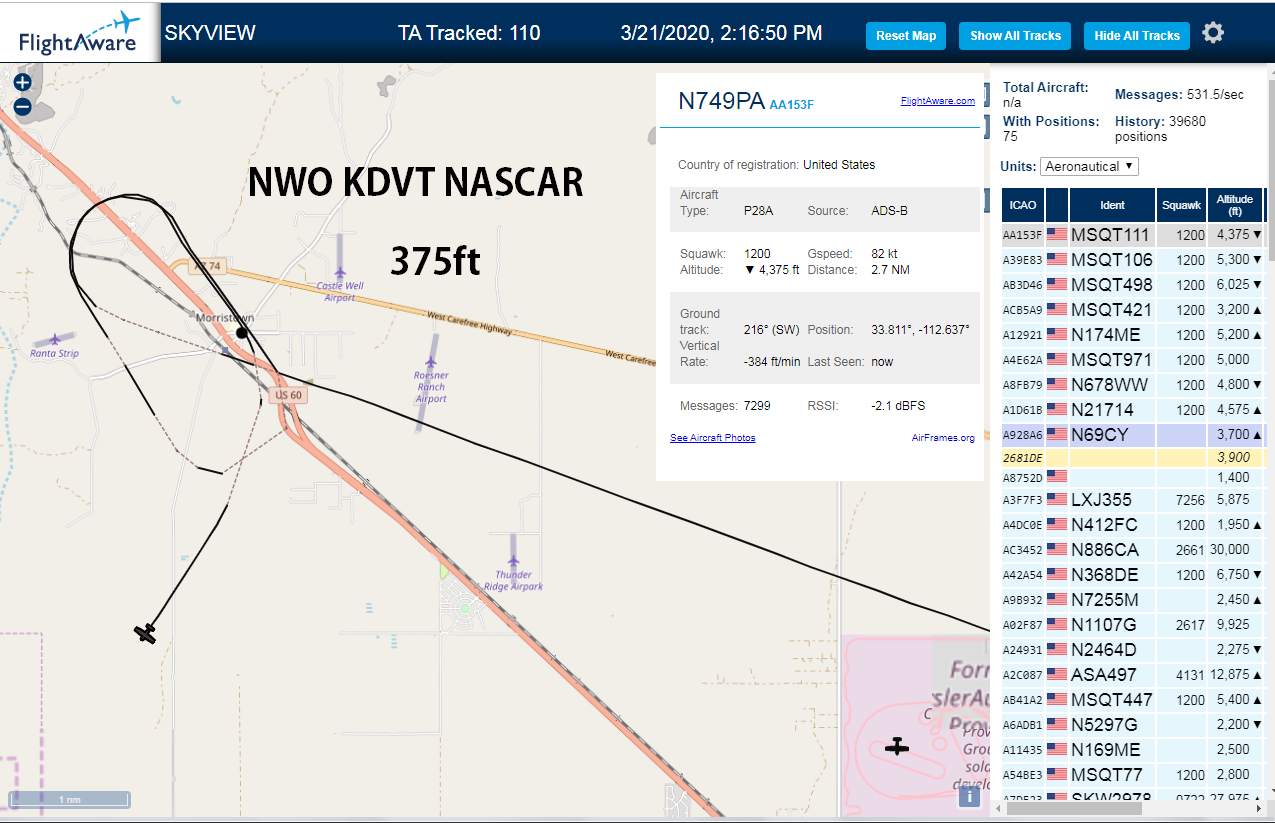
Task: Click the US flag in N69CY row
Action: 1057,435
